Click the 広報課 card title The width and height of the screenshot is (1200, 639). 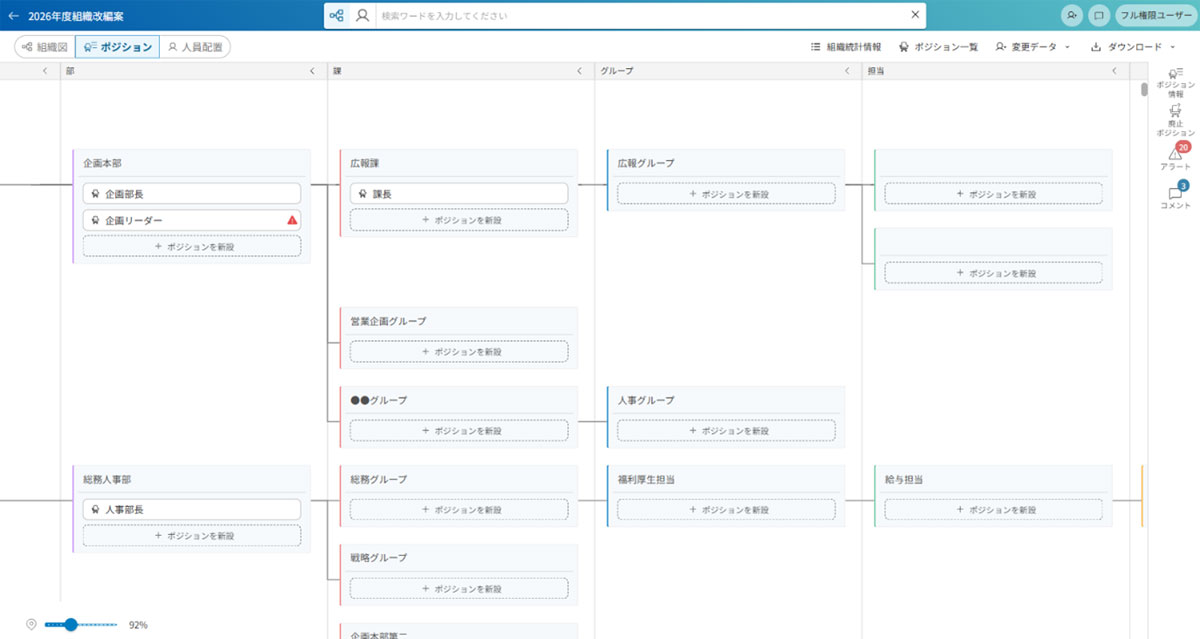(365, 163)
